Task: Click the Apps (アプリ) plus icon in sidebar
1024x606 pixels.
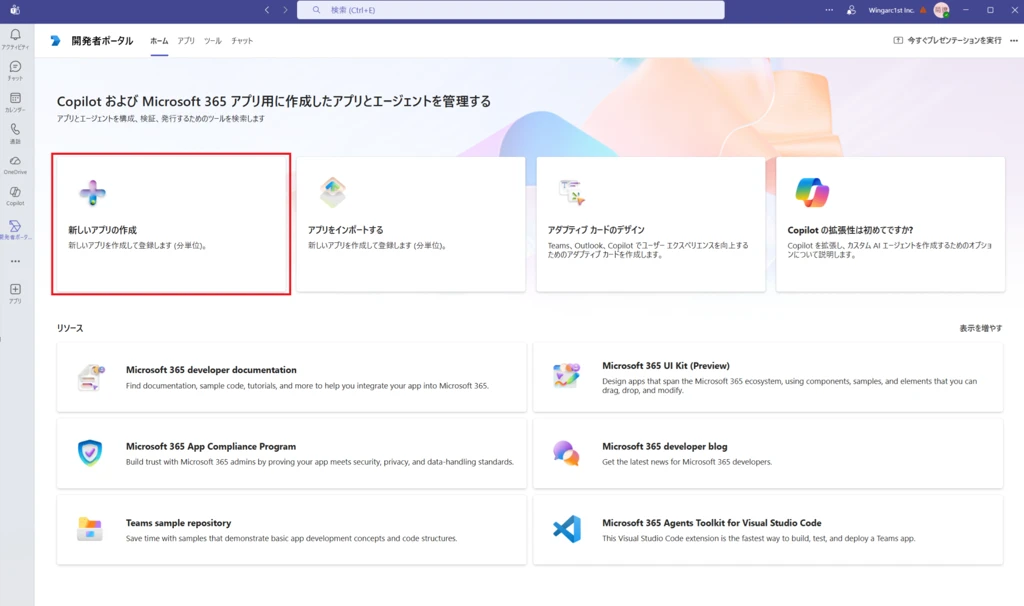Action: click(15, 293)
